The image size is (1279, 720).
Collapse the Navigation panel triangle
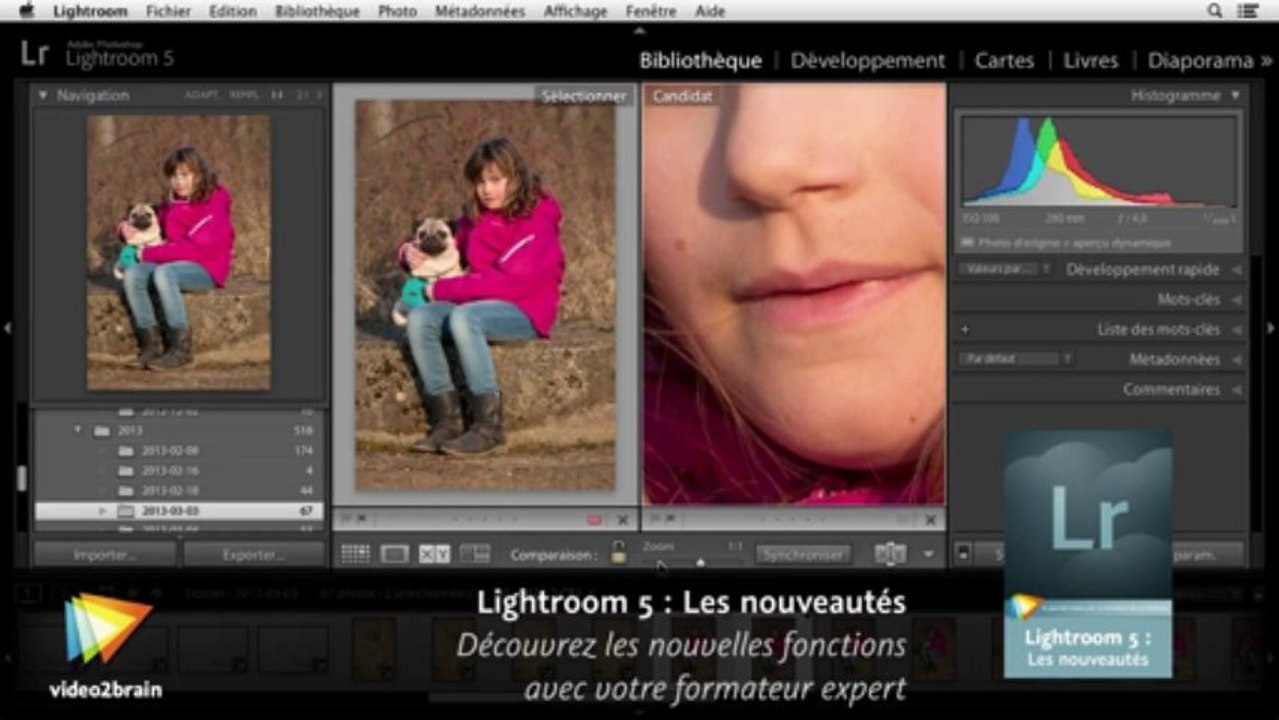pyautogui.click(x=43, y=95)
